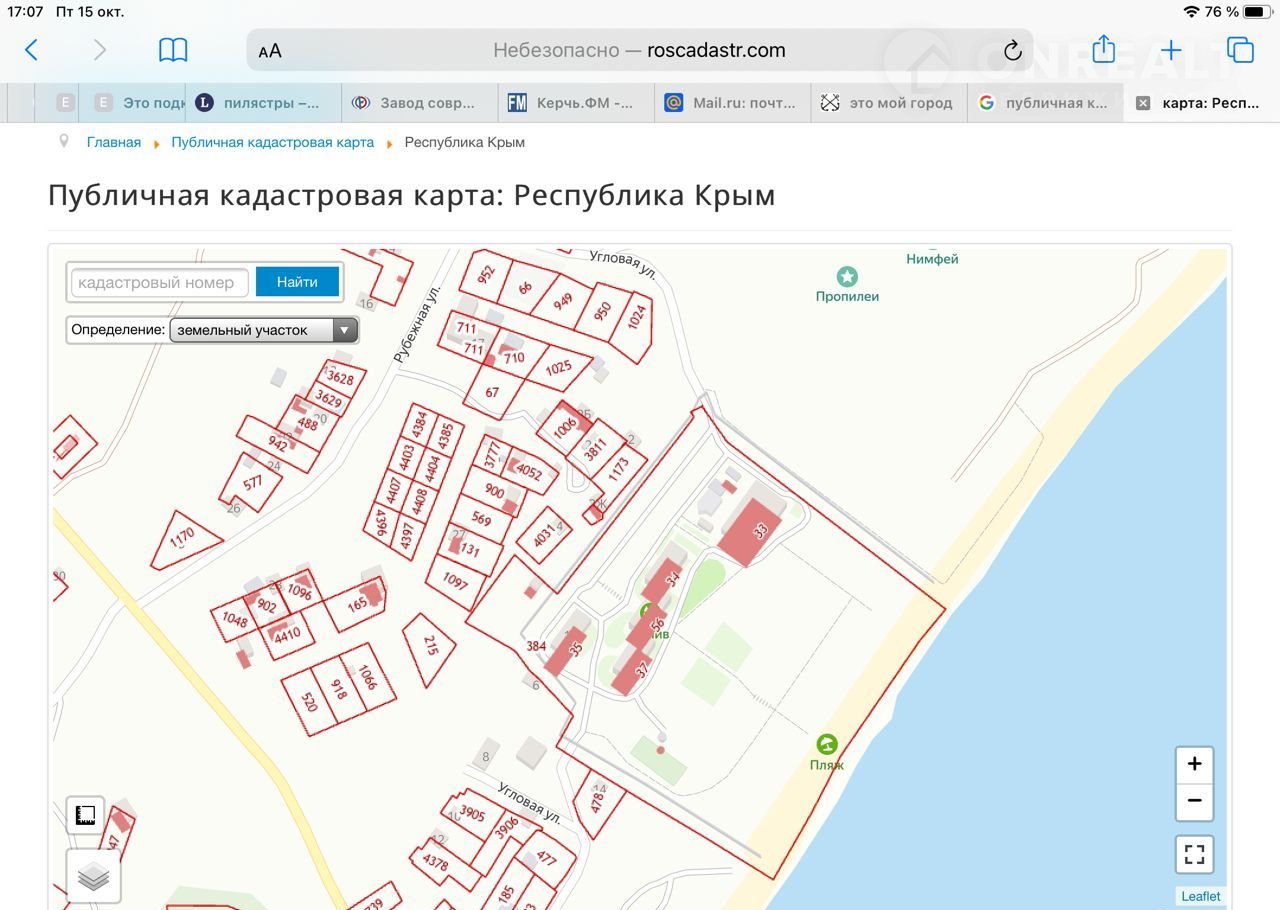The image size is (1280, 910).
Task: Tap the 'AA' reader text-size menu
Action: pyautogui.click(x=270, y=51)
